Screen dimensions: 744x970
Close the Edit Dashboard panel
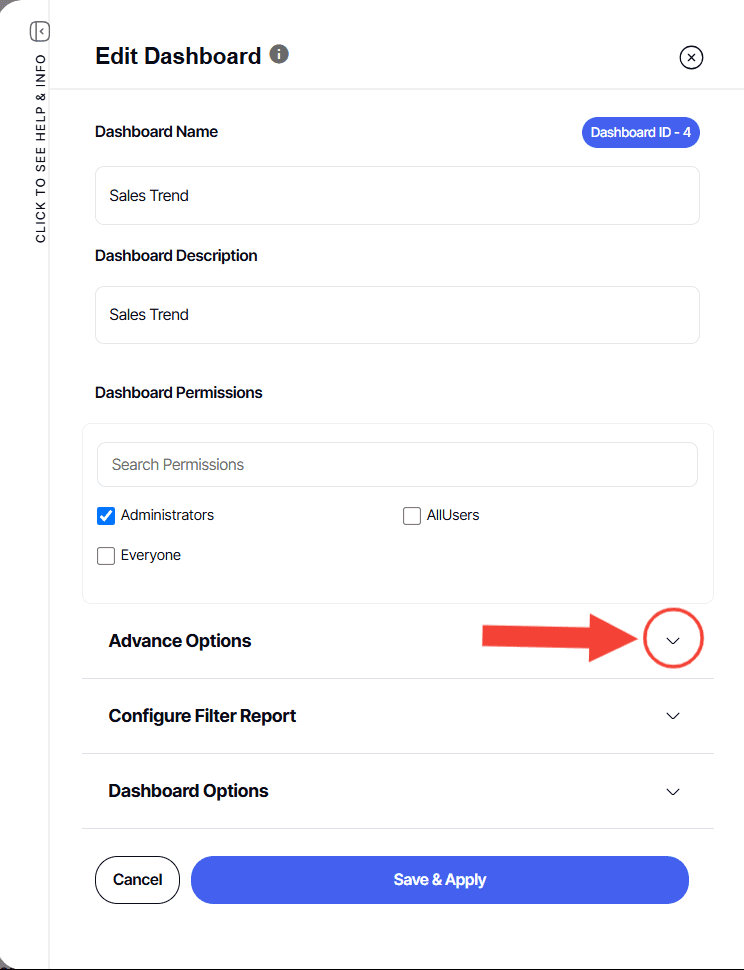(691, 57)
